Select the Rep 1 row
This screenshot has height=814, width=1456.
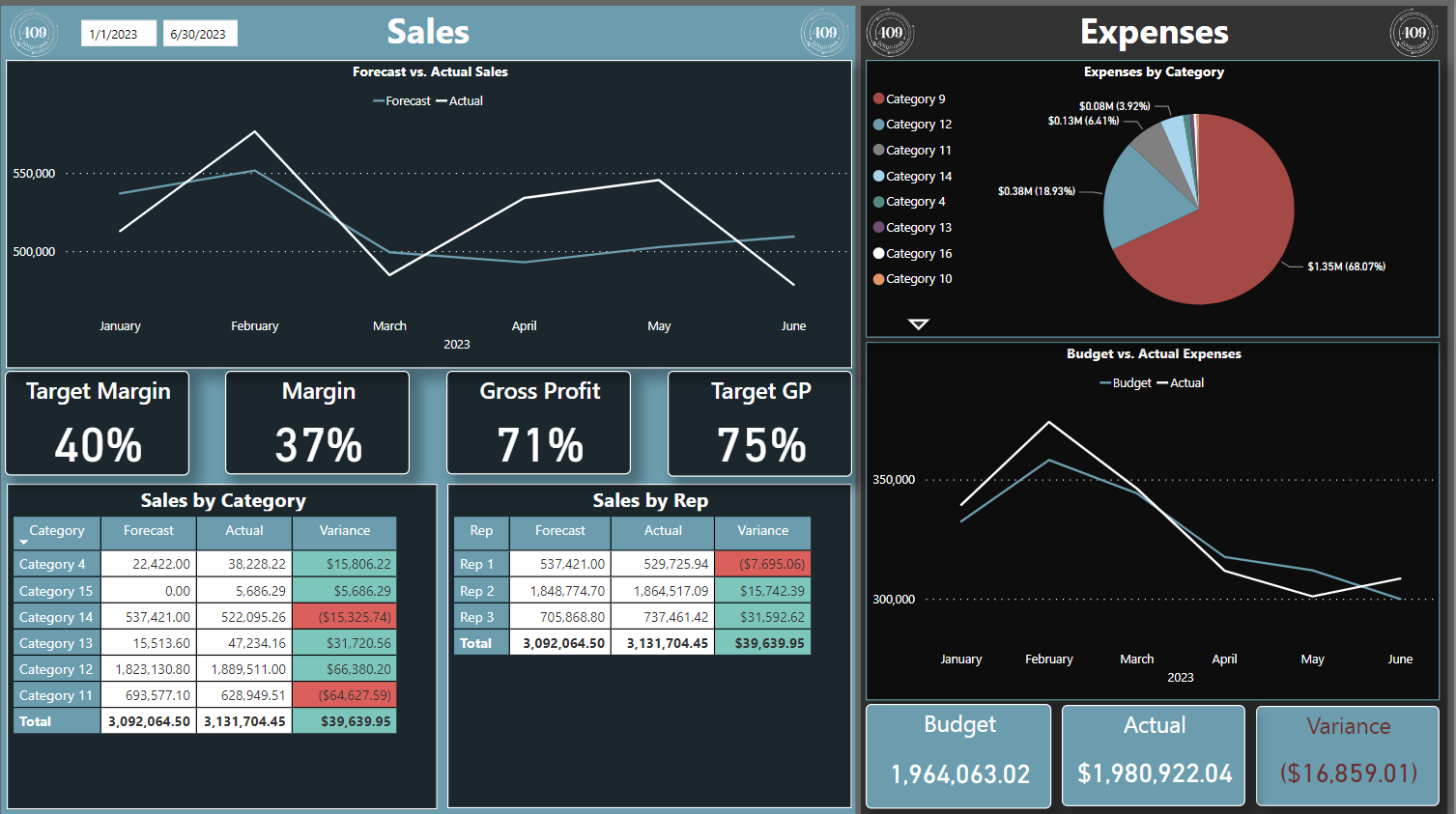click(633, 564)
